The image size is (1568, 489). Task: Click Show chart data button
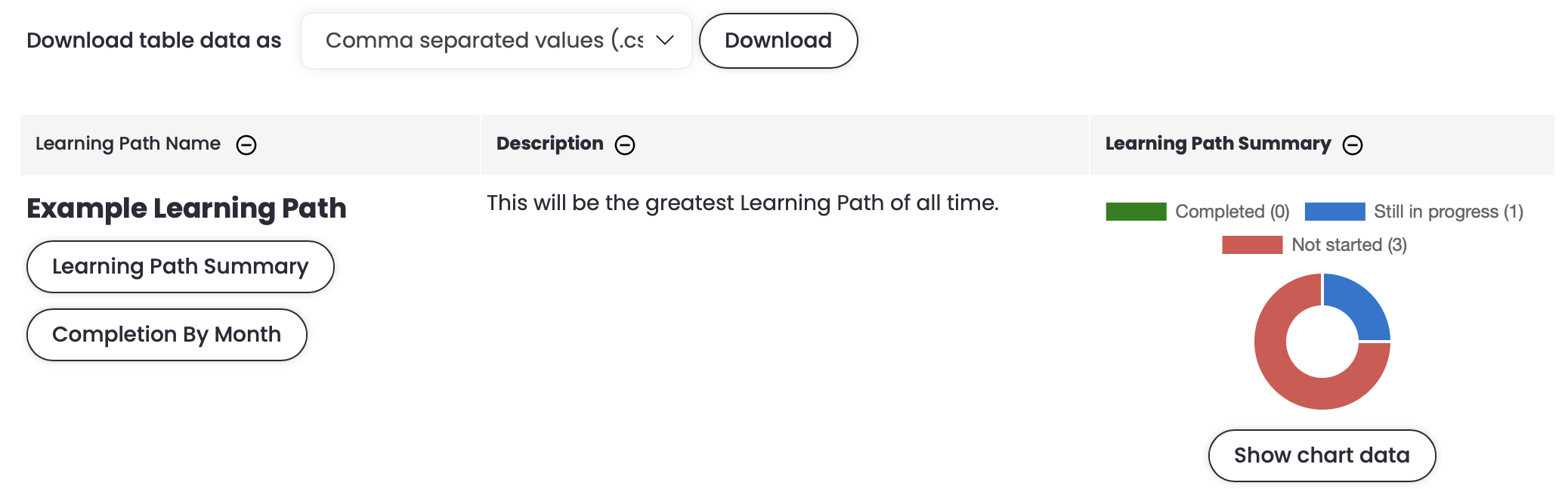1322,456
